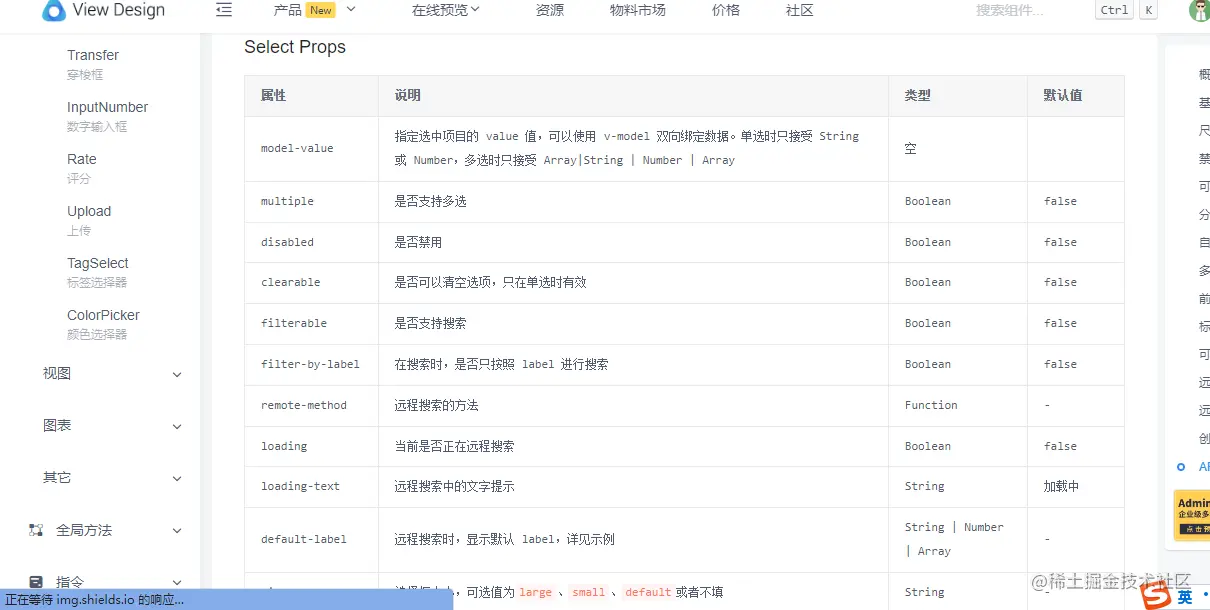
Task: Click the Sogou input method S icon
Action: point(1158,596)
